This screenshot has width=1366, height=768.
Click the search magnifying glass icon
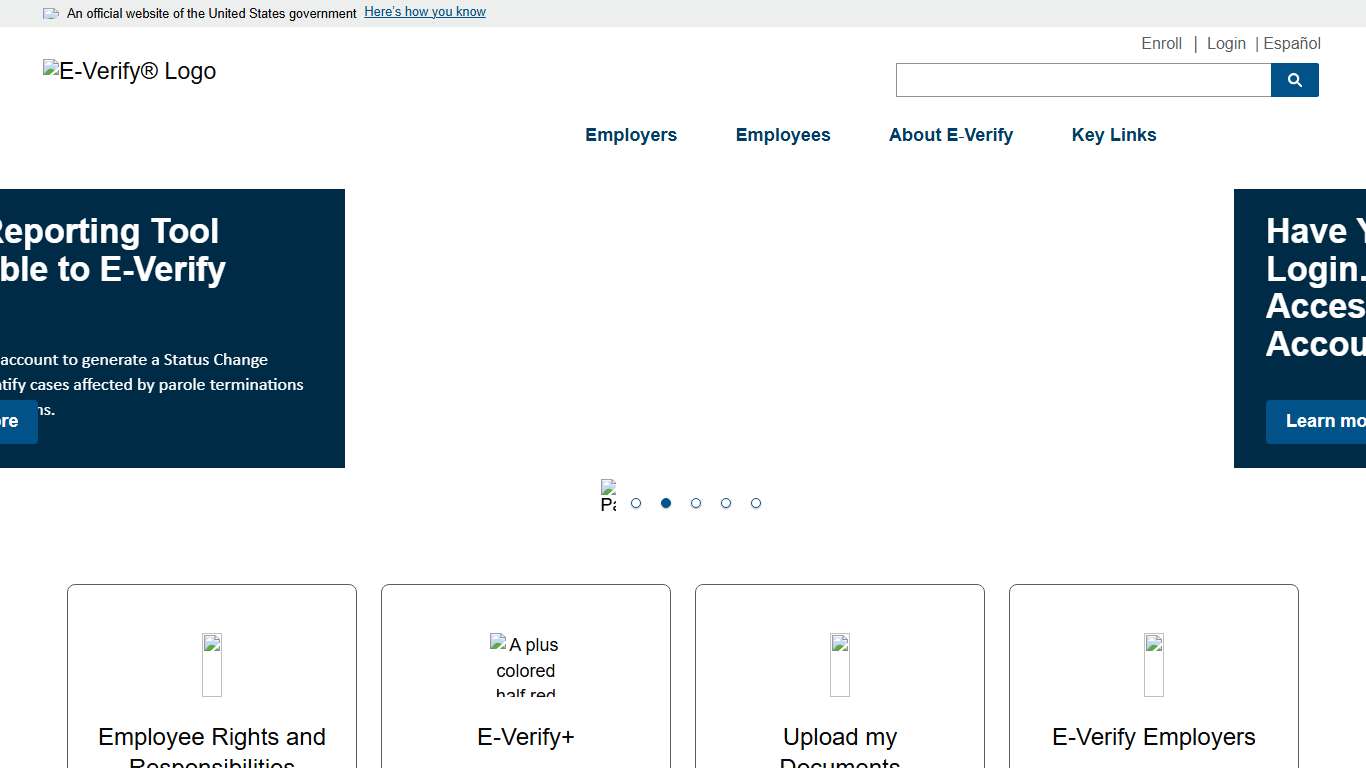click(x=1294, y=80)
